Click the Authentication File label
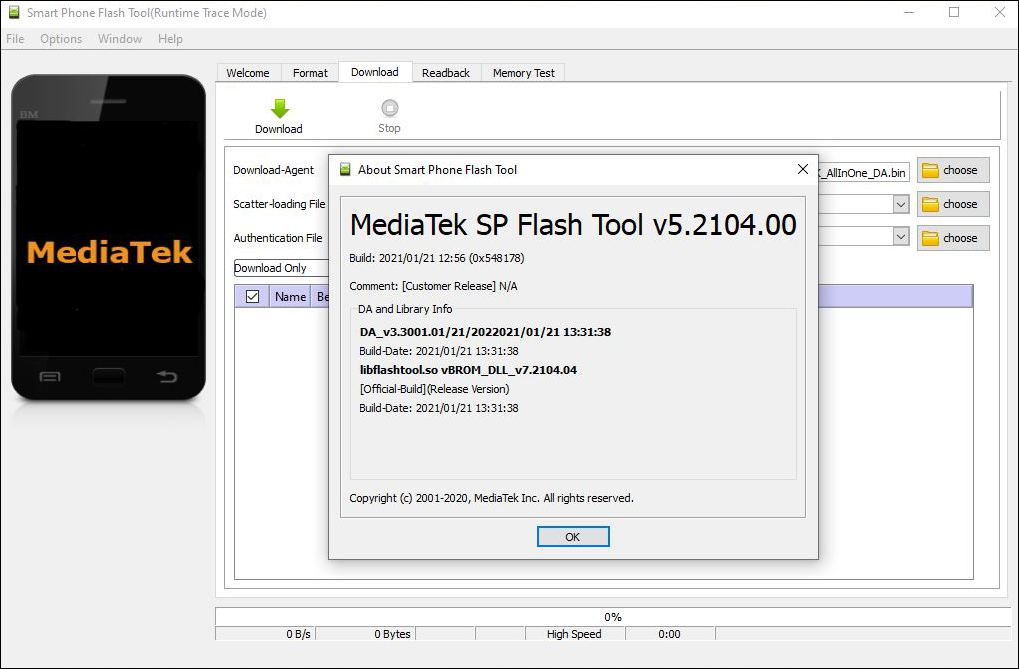Screen dimensions: 1019x669 (277, 238)
